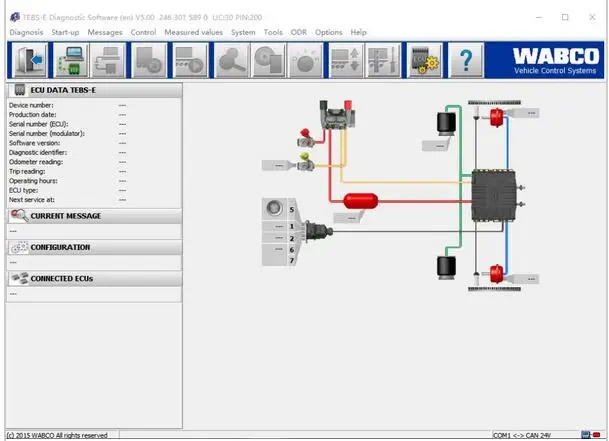The width and height of the screenshot is (609, 441).
Task: Click the ECU DATA TEBS-E header
Action: pos(94,90)
